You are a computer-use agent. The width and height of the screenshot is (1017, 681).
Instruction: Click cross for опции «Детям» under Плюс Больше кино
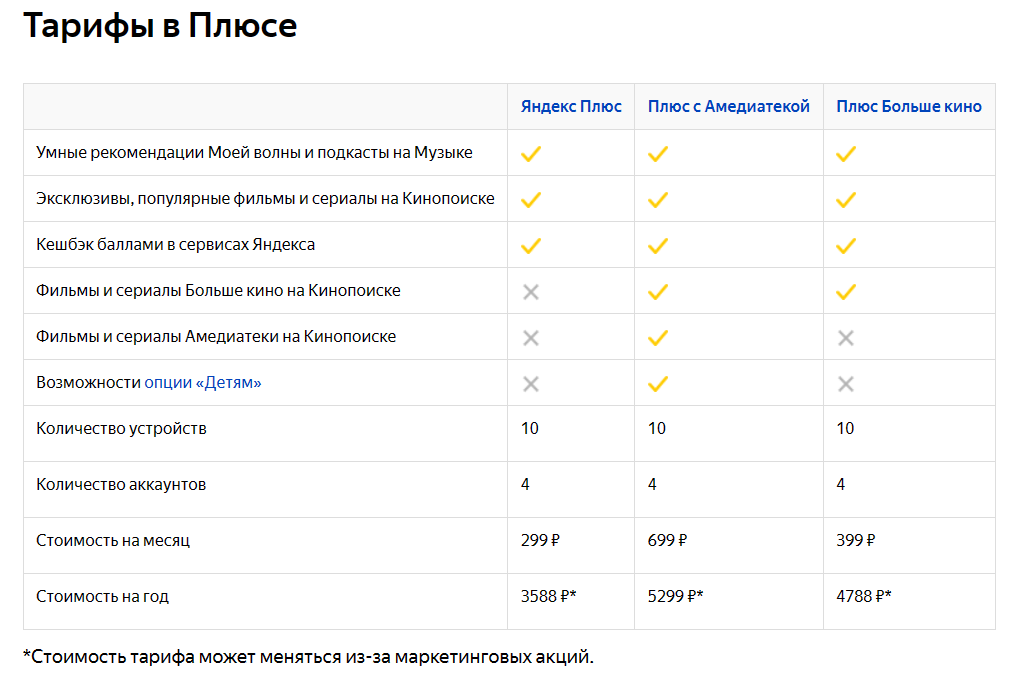tap(846, 383)
